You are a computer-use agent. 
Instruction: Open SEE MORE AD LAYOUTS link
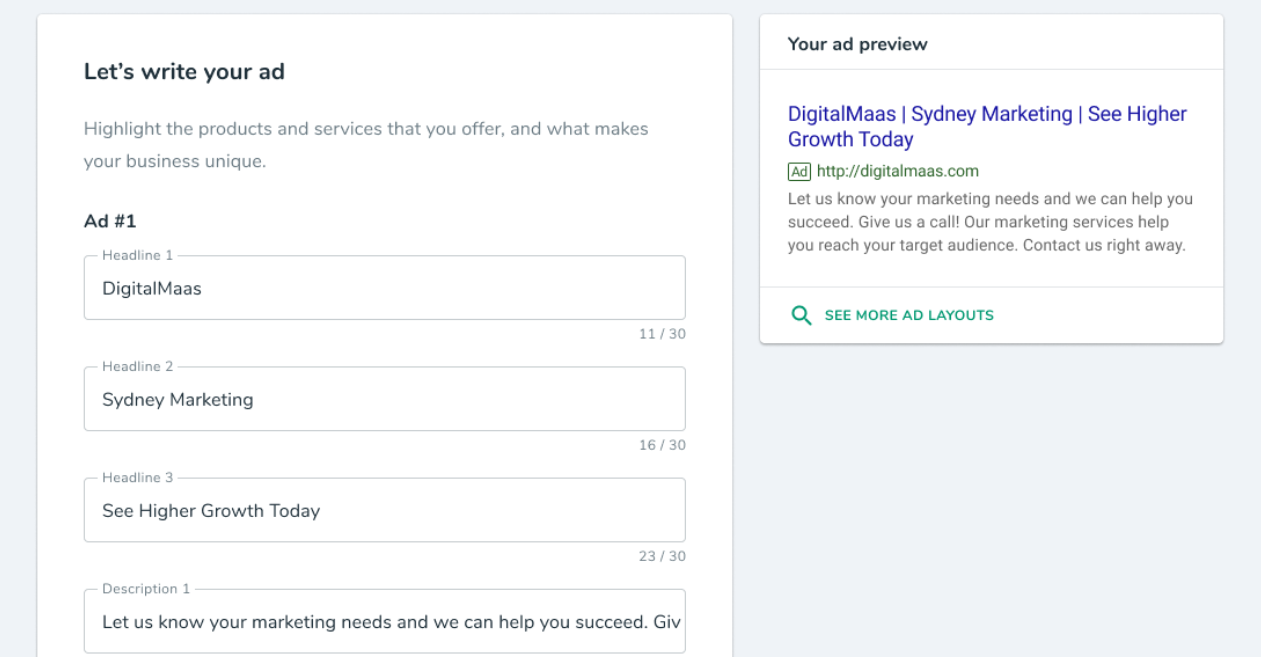point(909,315)
